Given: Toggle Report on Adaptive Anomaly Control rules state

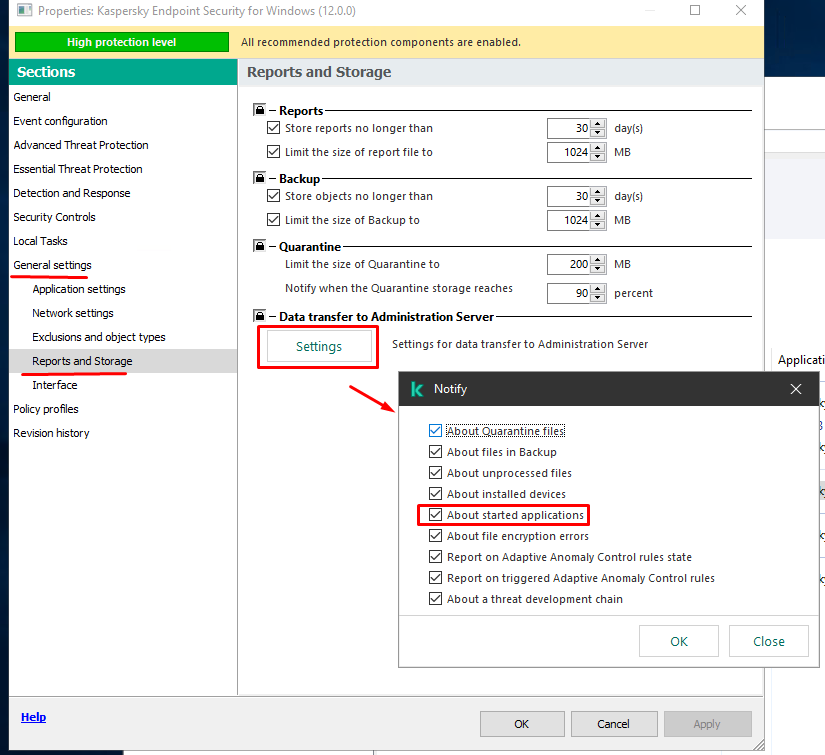Looking at the screenshot, I should 435,557.
